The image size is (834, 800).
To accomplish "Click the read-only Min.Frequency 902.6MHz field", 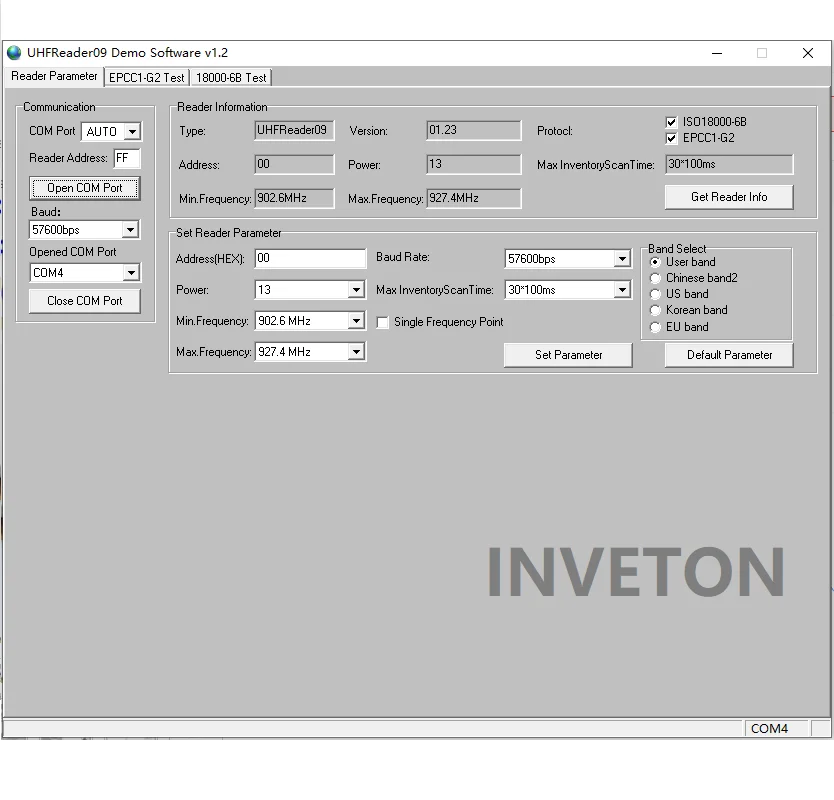I will coord(294,198).
